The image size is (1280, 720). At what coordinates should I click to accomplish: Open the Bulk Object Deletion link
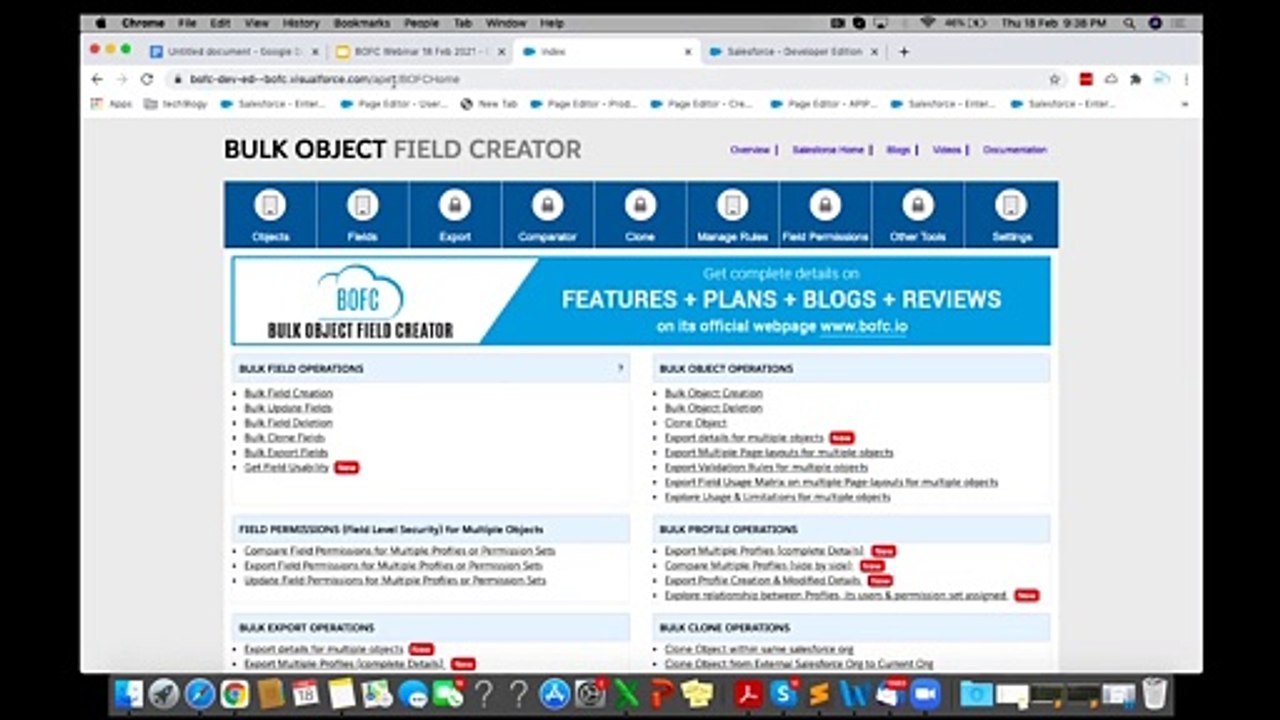click(x=713, y=408)
